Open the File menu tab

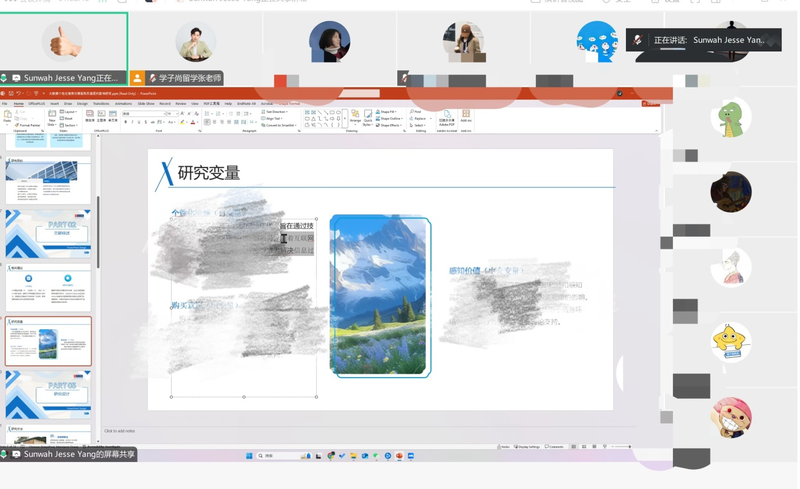pos(5,104)
